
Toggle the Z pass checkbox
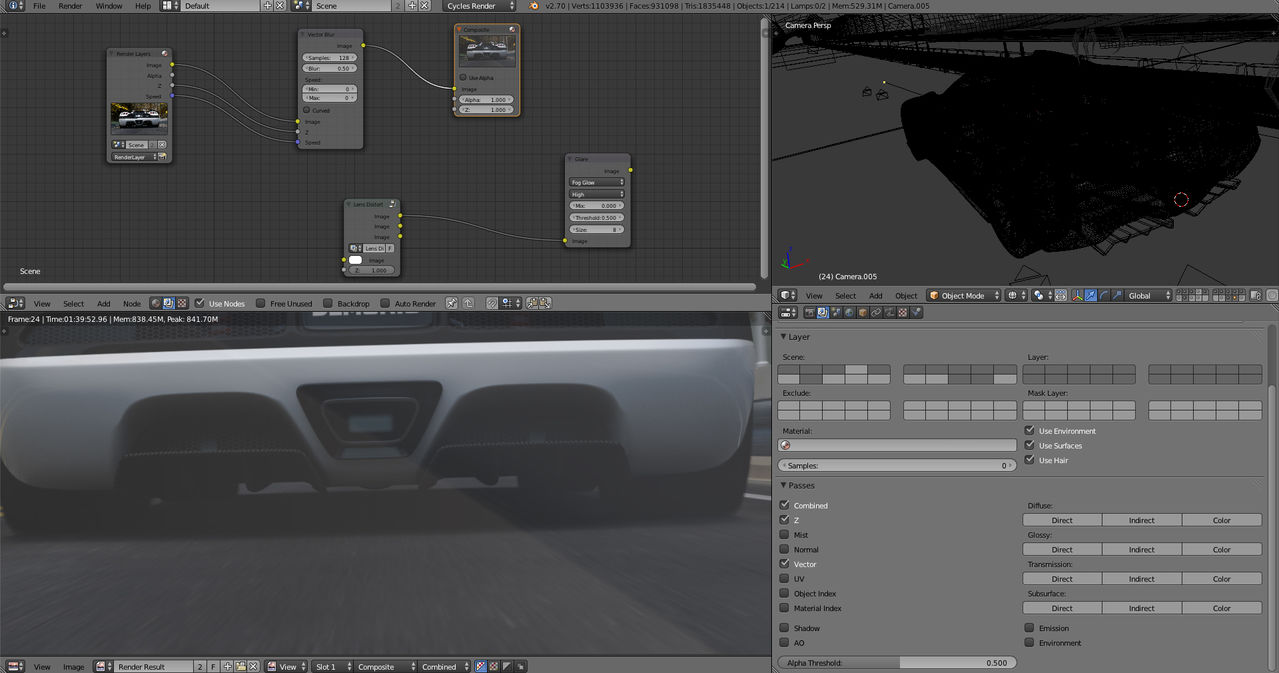pos(785,520)
